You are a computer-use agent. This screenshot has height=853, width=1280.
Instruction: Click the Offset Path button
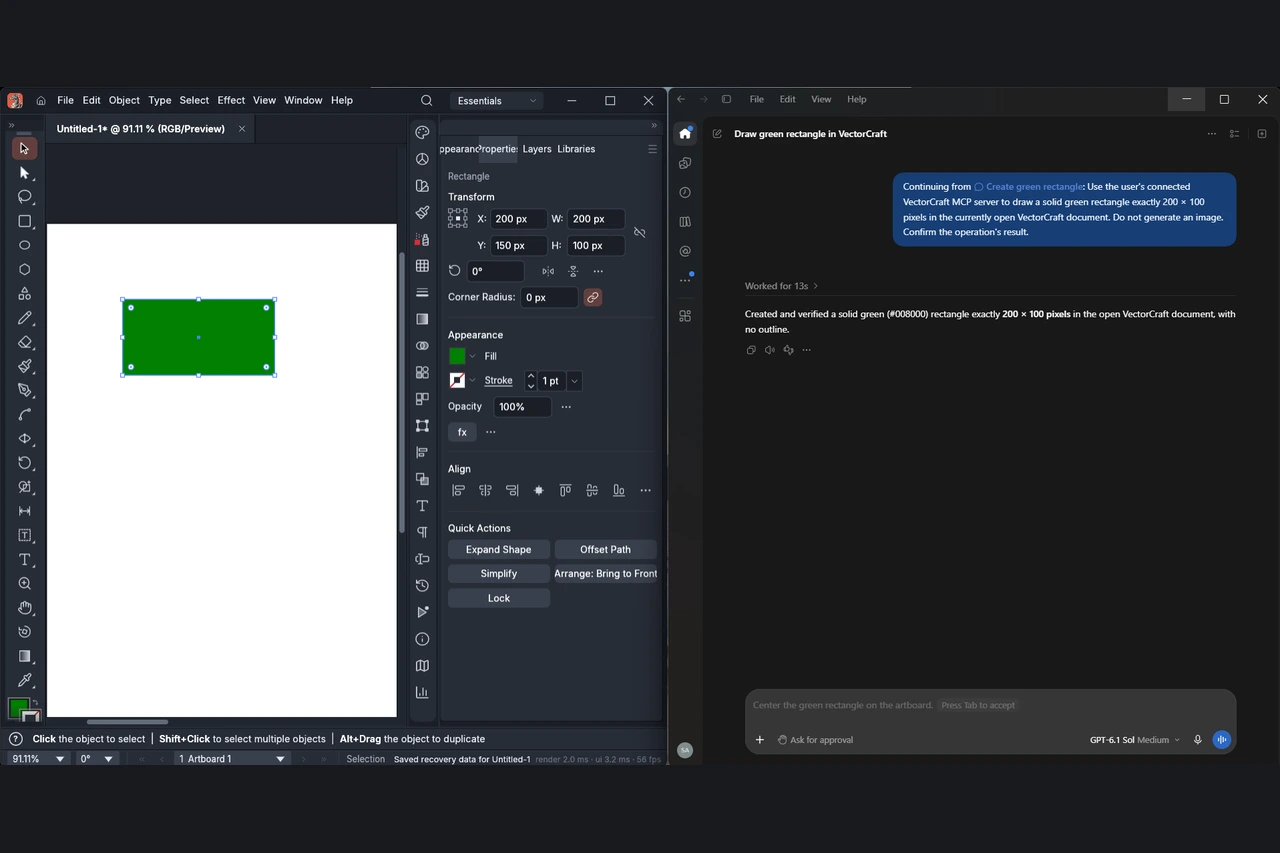point(606,549)
